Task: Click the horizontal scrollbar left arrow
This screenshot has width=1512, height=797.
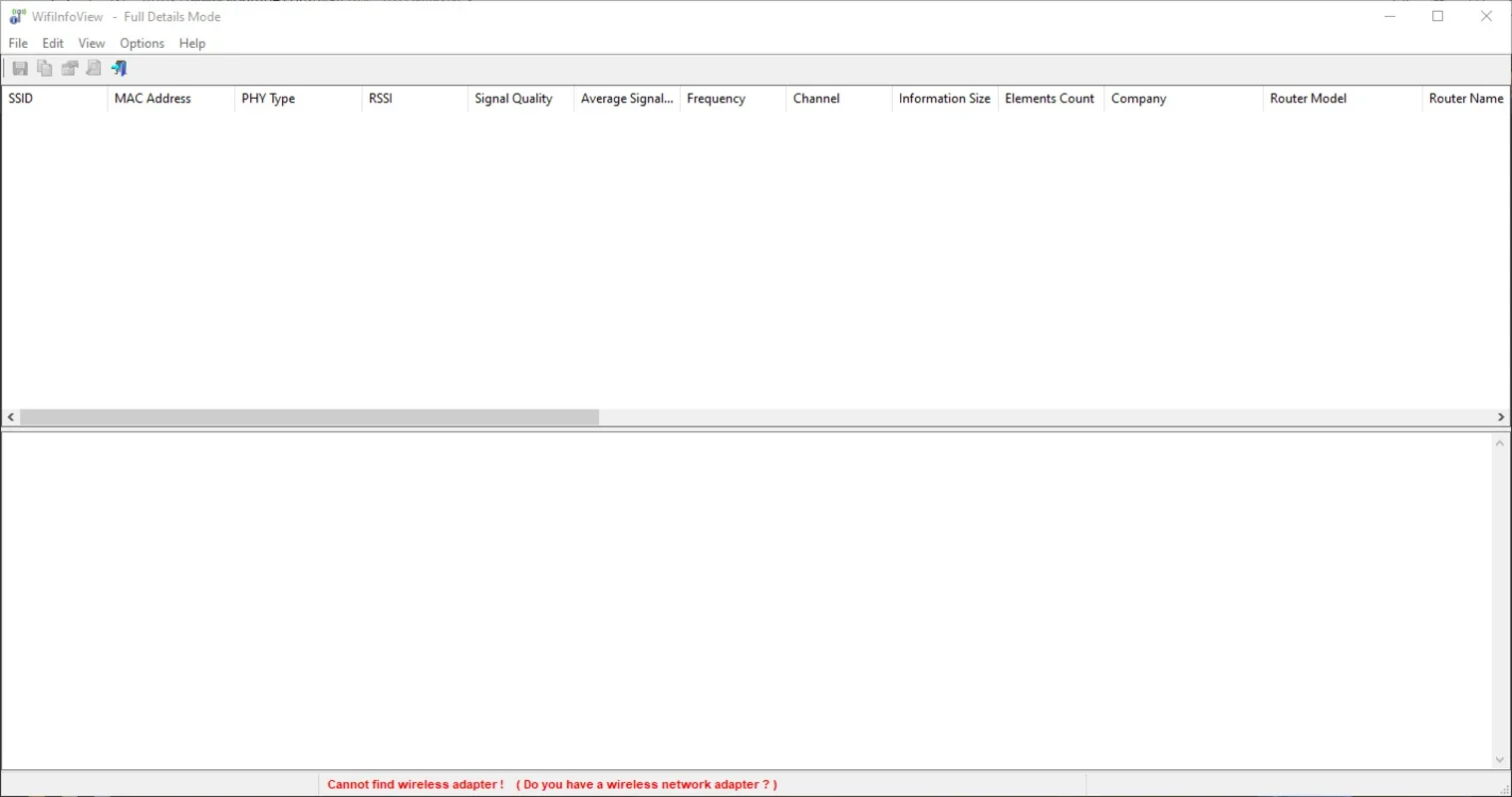Action: click(x=11, y=417)
